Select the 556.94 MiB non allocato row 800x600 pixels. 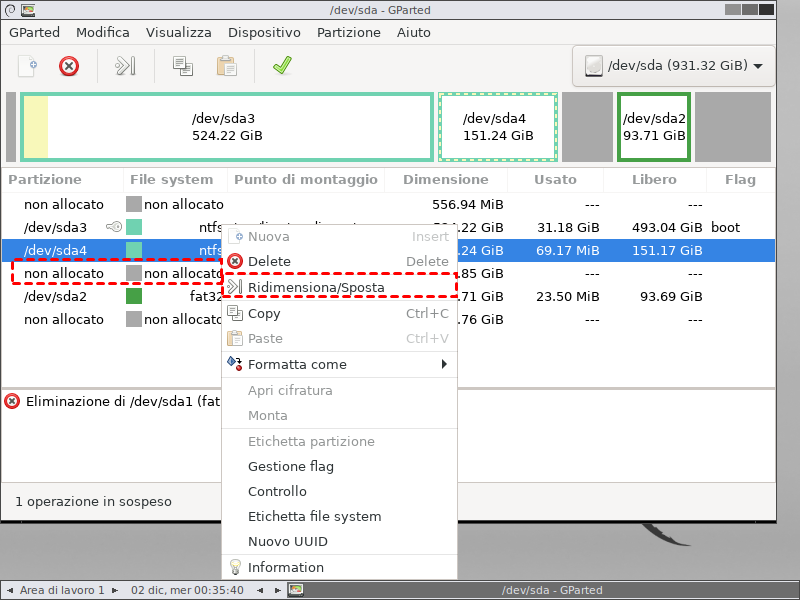tap(388, 204)
